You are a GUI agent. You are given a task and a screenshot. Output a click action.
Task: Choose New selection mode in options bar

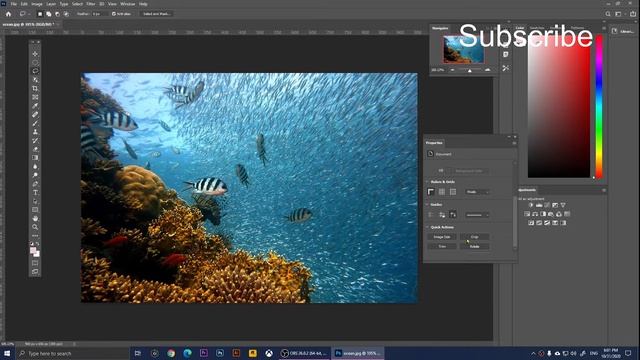[40, 14]
